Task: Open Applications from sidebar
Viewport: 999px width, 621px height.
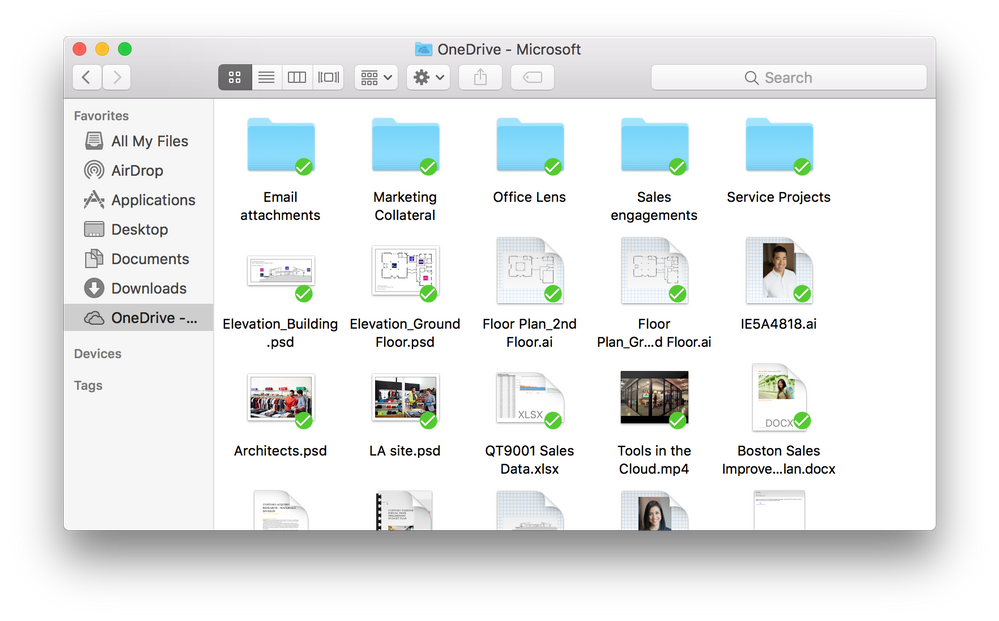Action: coord(139,200)
